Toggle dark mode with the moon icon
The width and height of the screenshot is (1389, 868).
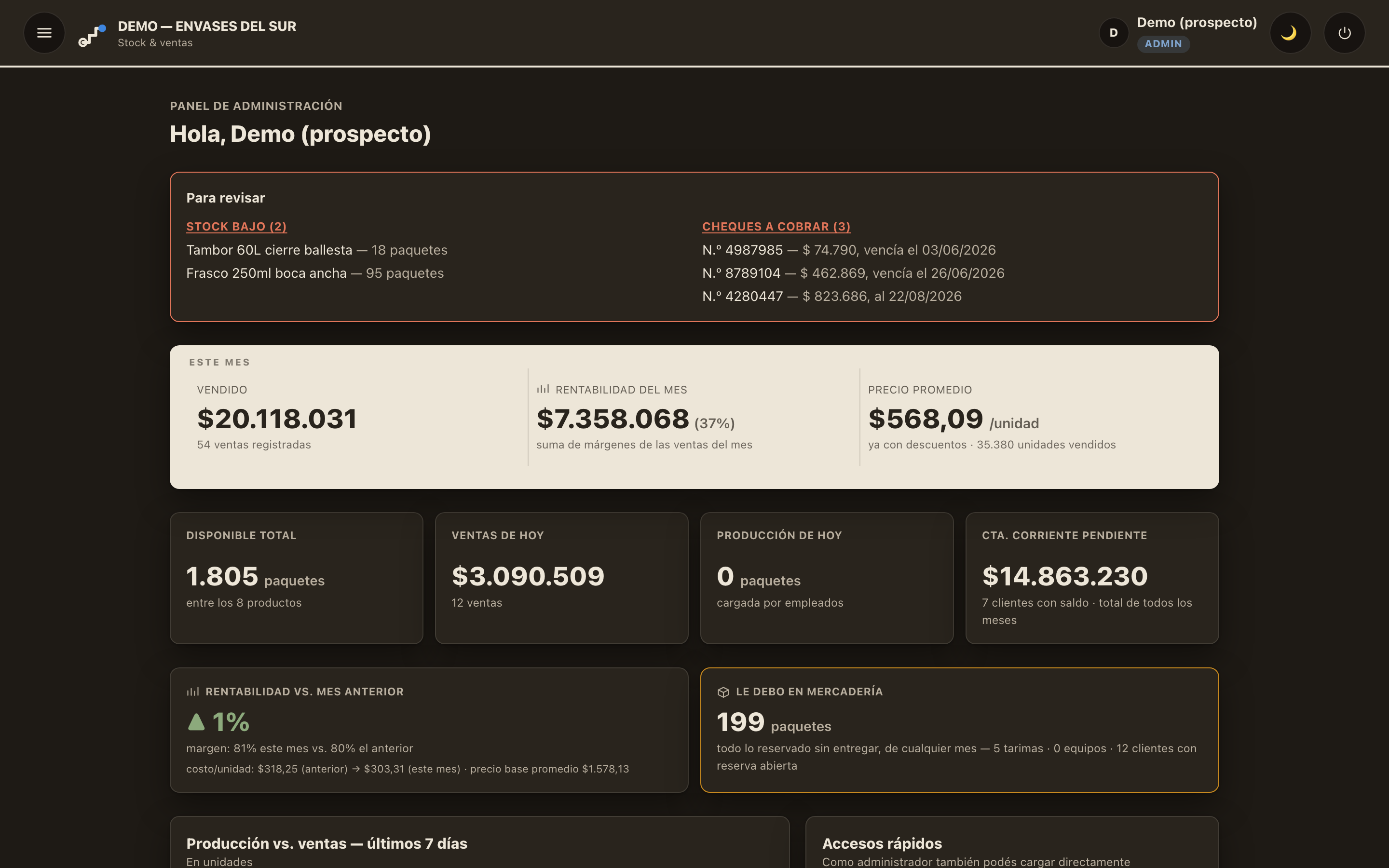point(1290,33)
